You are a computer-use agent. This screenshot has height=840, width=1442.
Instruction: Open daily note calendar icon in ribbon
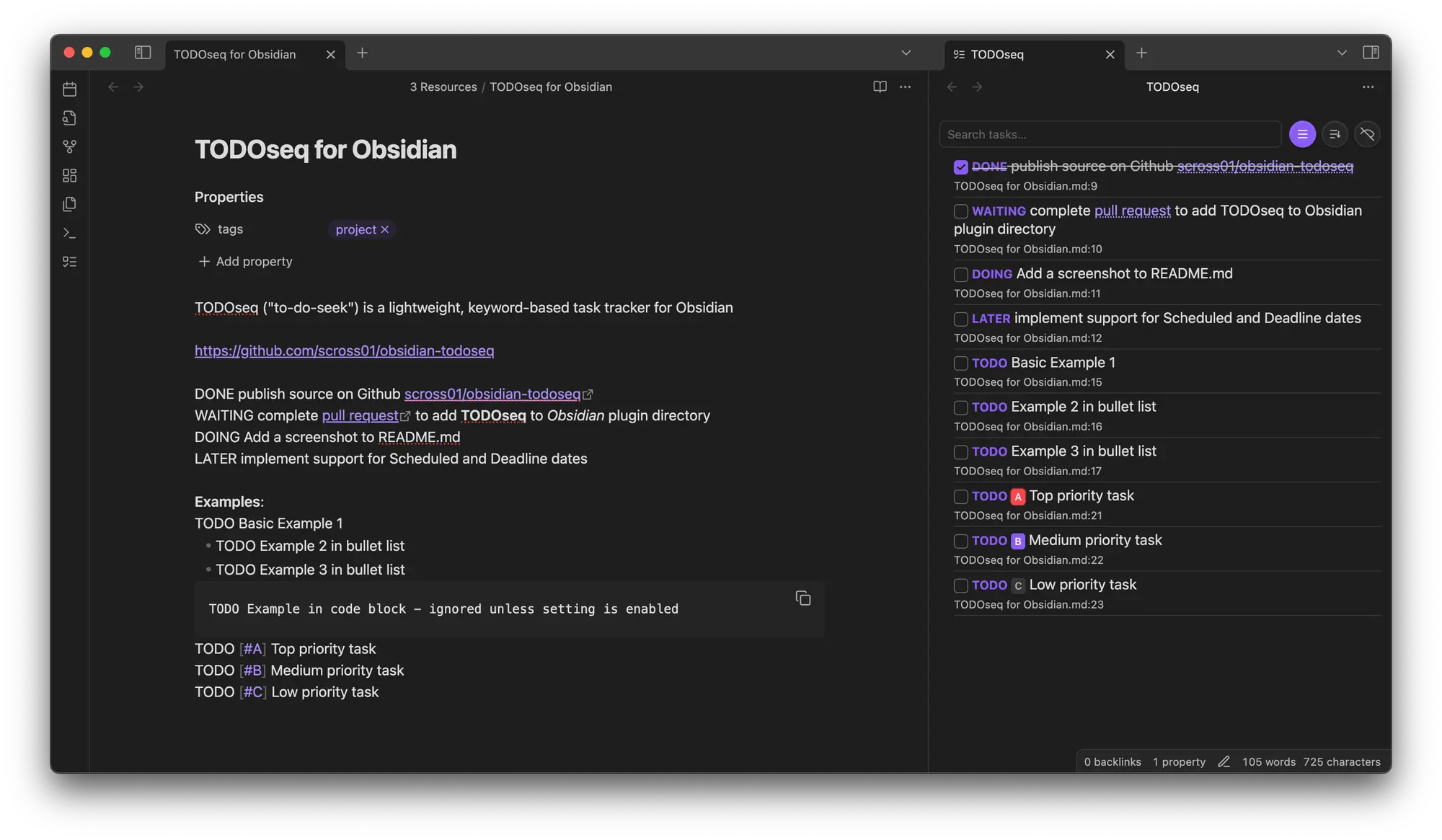coord(70,89)
